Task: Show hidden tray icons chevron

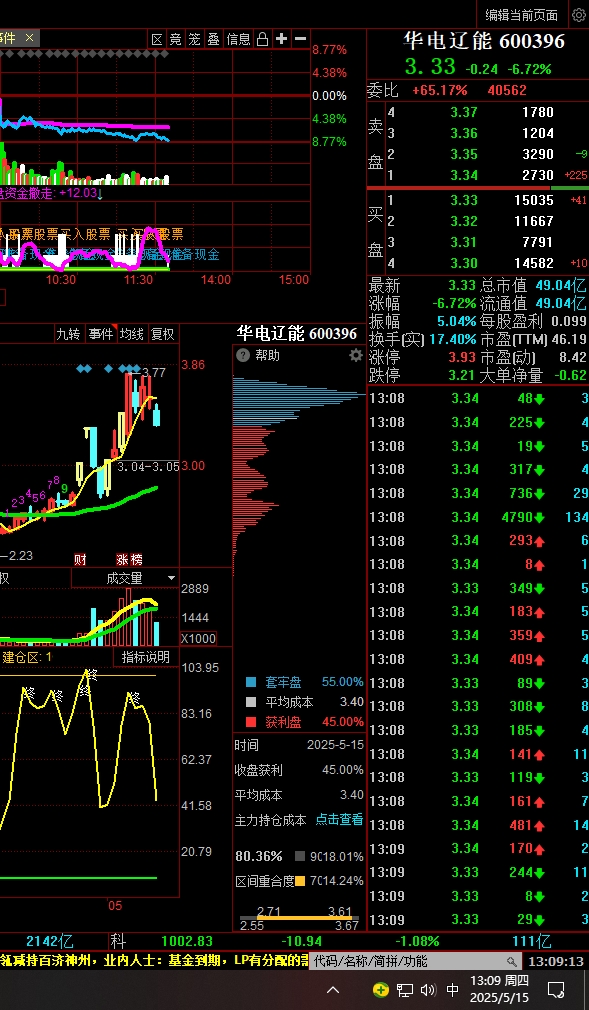Action: (x=333, y=989)
